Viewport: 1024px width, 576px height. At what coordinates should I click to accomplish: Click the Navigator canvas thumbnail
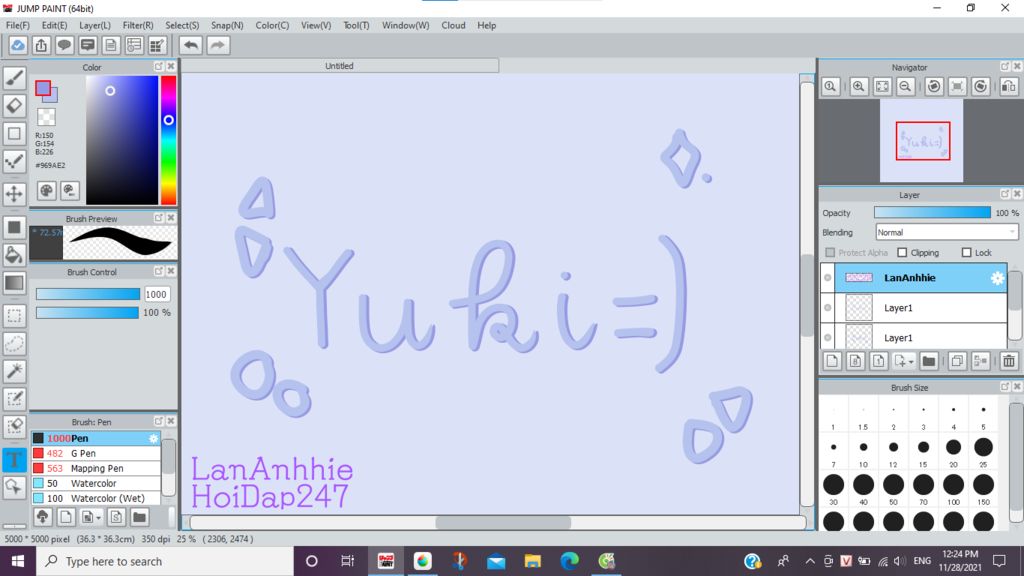click(921, 141)
